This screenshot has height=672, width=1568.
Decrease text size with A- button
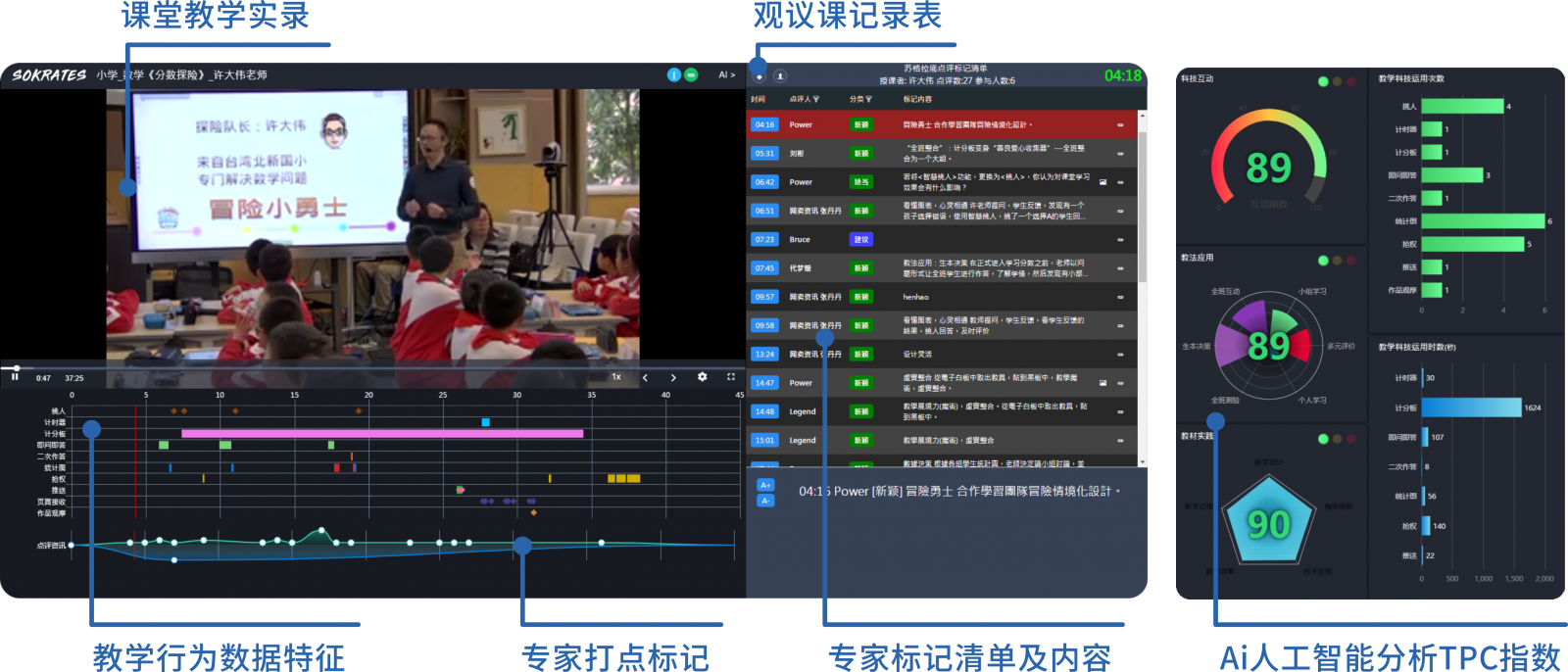tap(765, 501)
